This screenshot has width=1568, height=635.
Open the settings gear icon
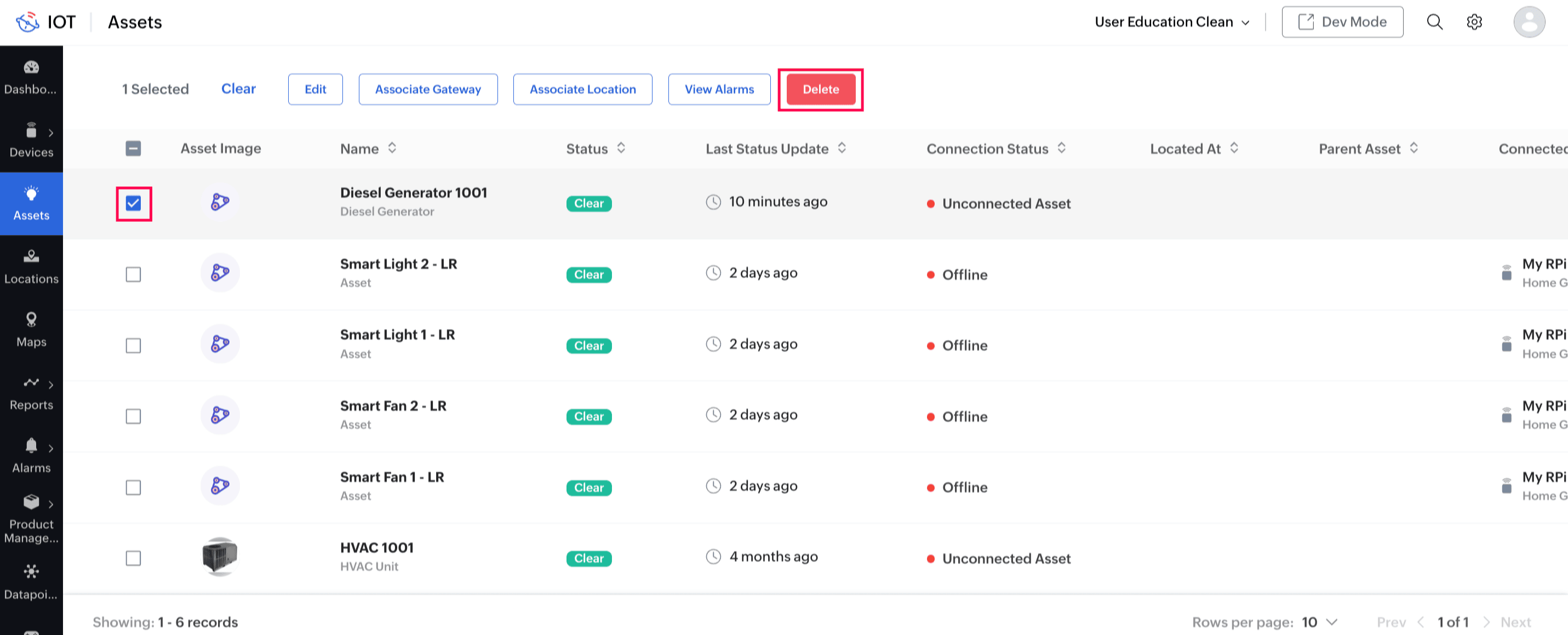tap(1474, 22)
